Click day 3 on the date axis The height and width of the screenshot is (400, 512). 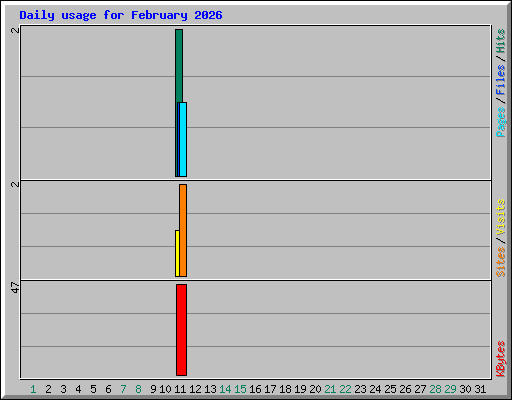(63, 389)
